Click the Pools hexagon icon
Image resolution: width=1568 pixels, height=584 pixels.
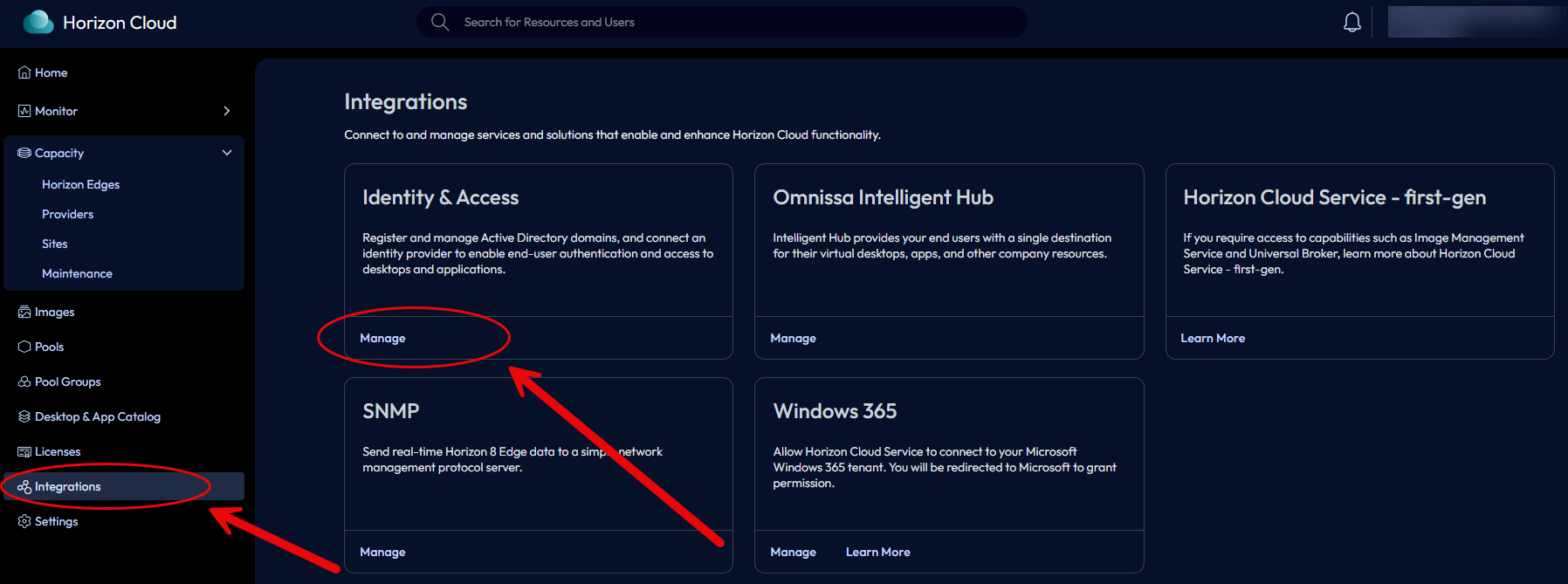(x=24, y=347)
